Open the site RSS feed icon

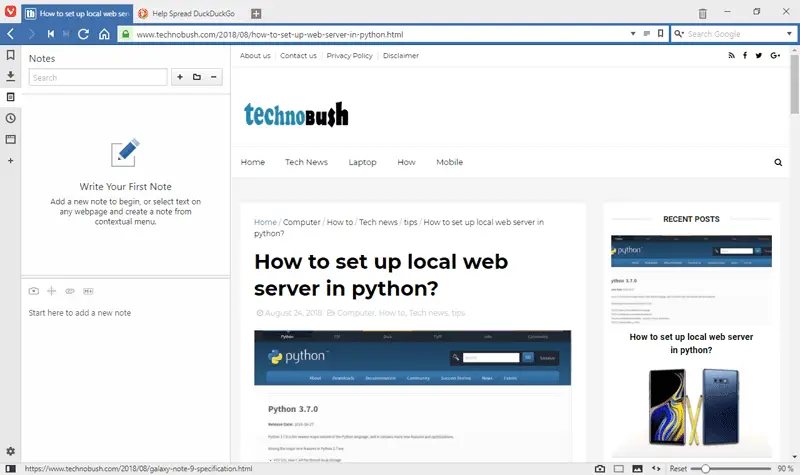[x=732, y=56]
